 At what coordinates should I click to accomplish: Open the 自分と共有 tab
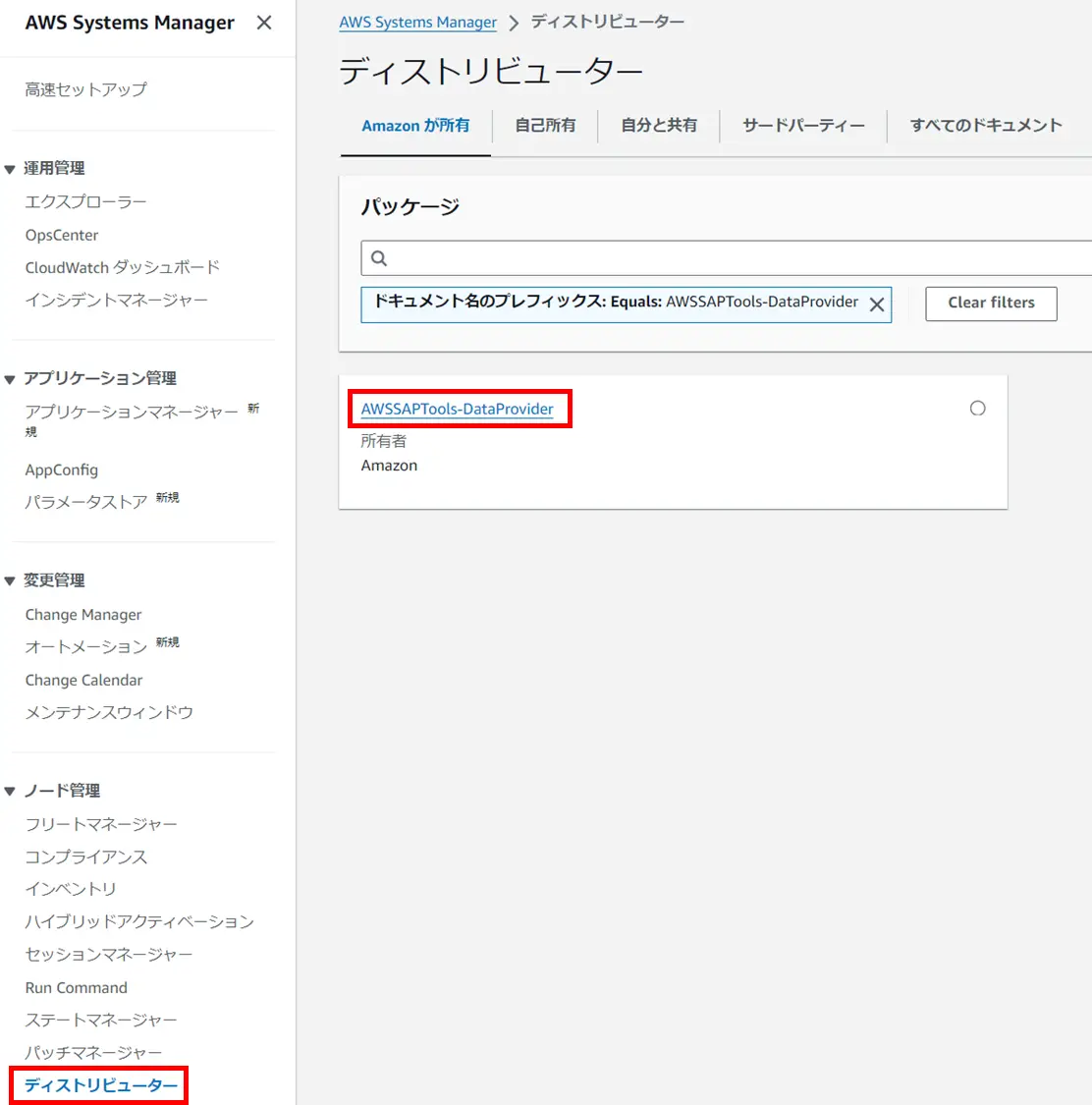[x=659, y=126]
